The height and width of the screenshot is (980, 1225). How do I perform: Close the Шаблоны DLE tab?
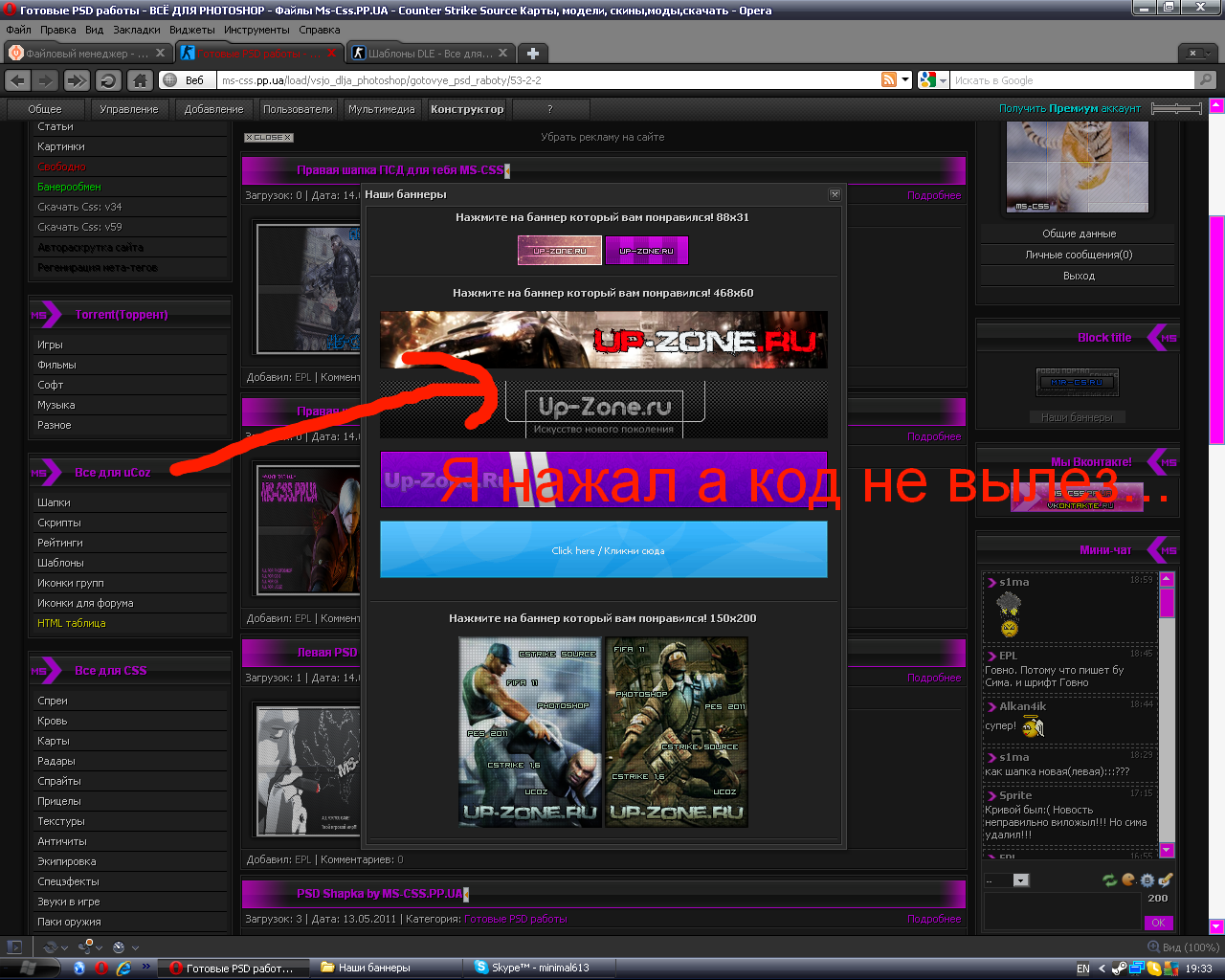point(502,54)
